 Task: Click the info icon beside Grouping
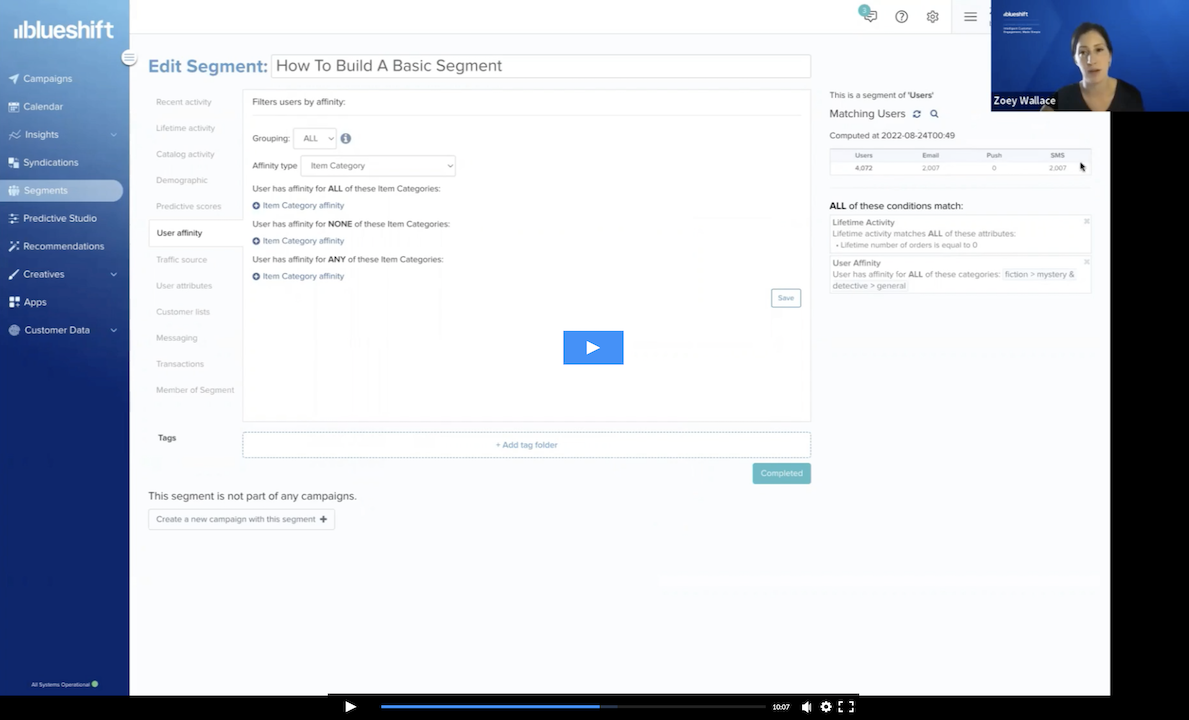tap(346, 139)
